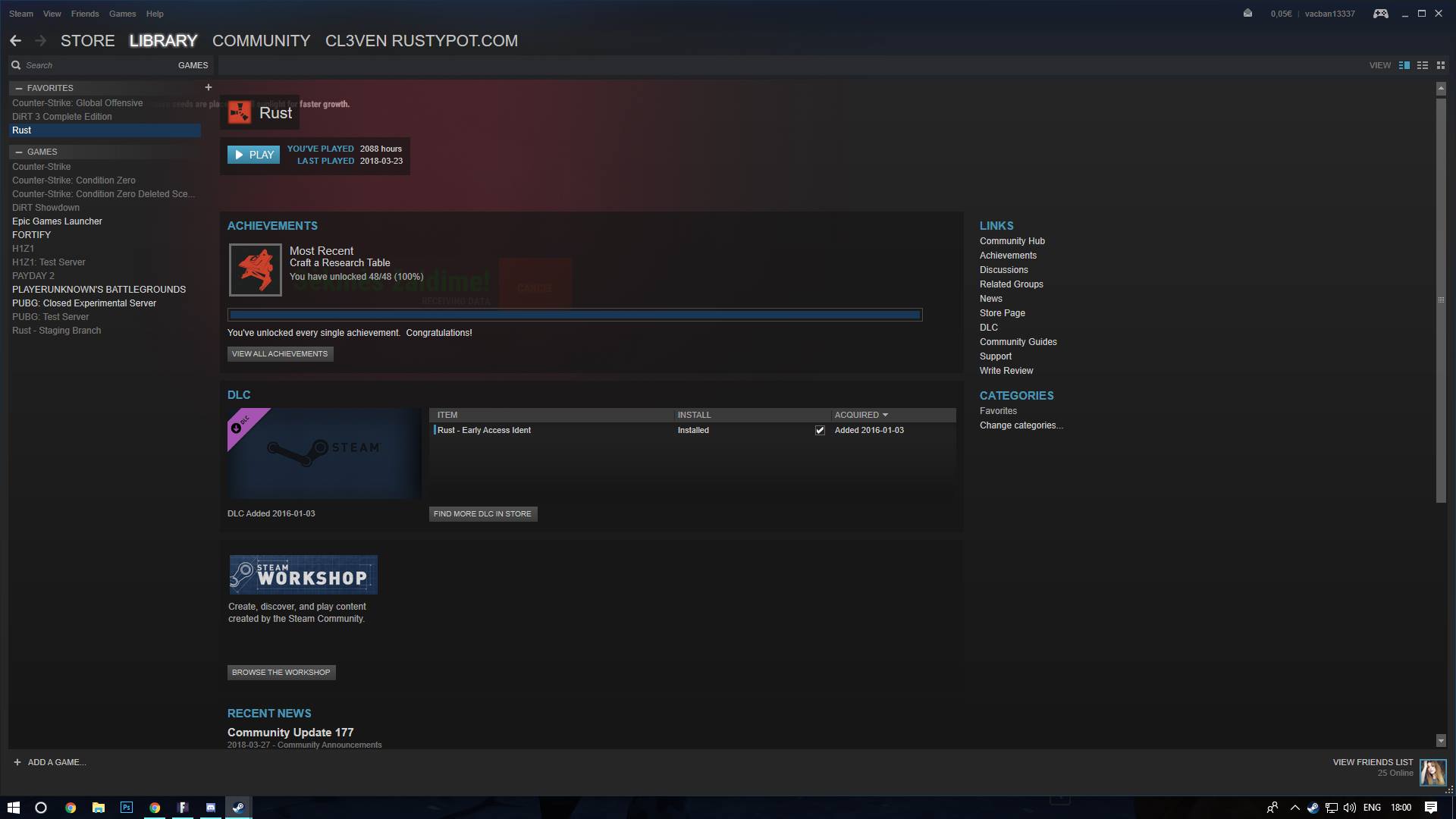Open View All Achievements
Image resolution: width=1456 pixels, height=819 pixels.
280,354
